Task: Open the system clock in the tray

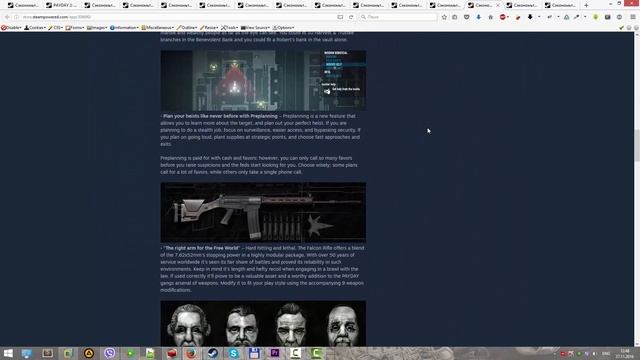Action: click(625, 353)
